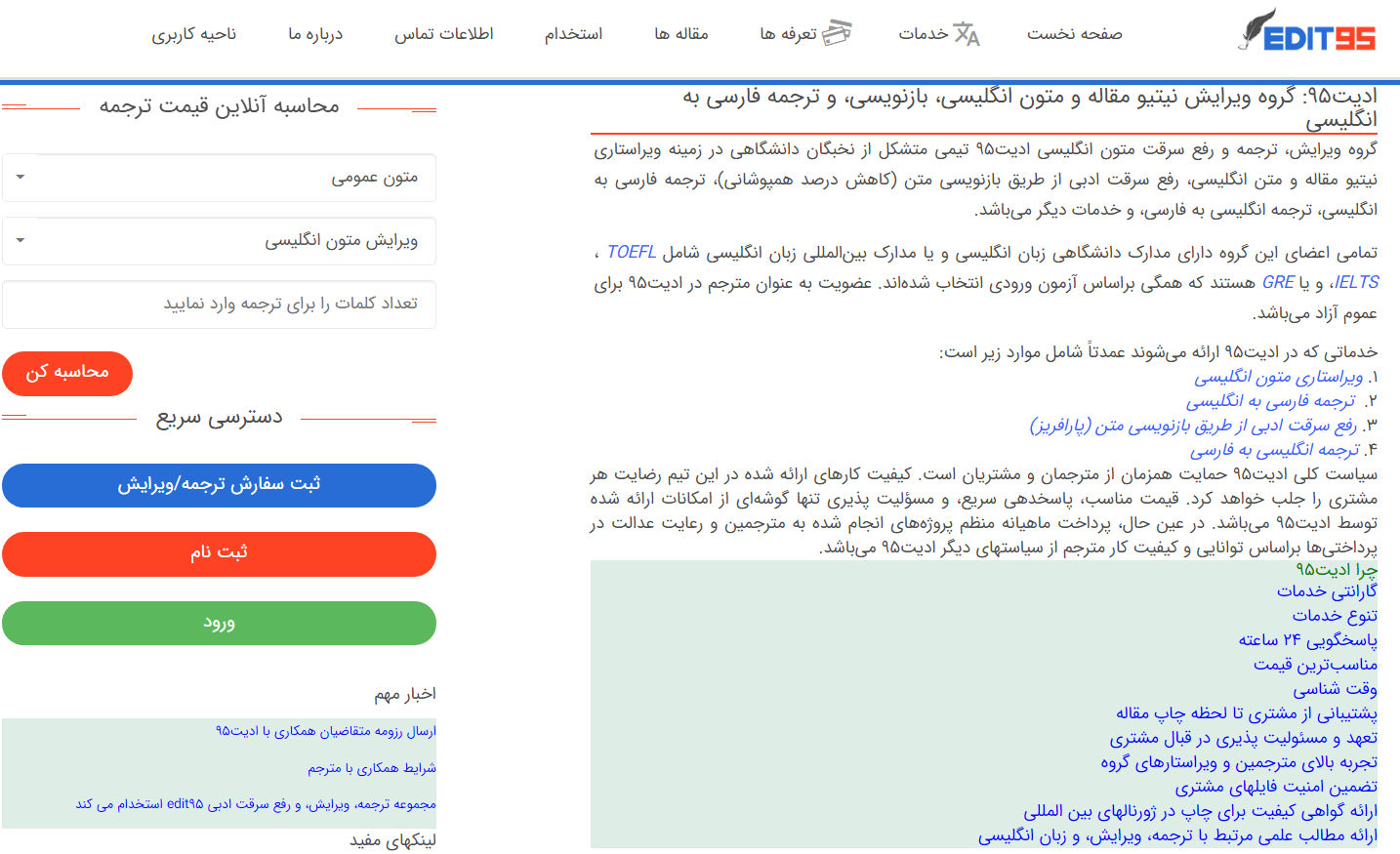
Task: Open the IELTS link
Action: click(1356, 282)
